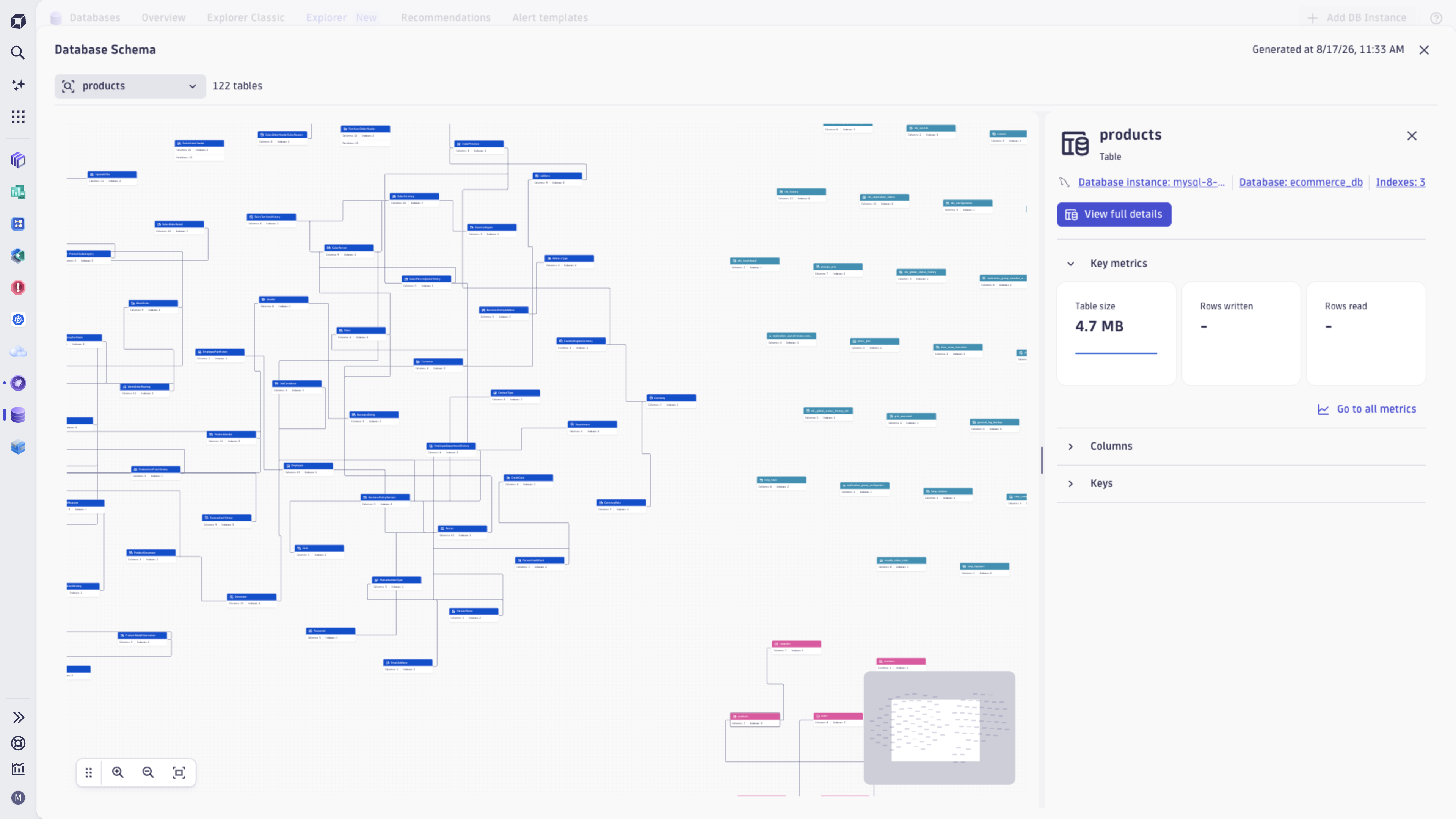Click the products table icon in details panel
The image size is (1456, 819).
point(1075,143)
